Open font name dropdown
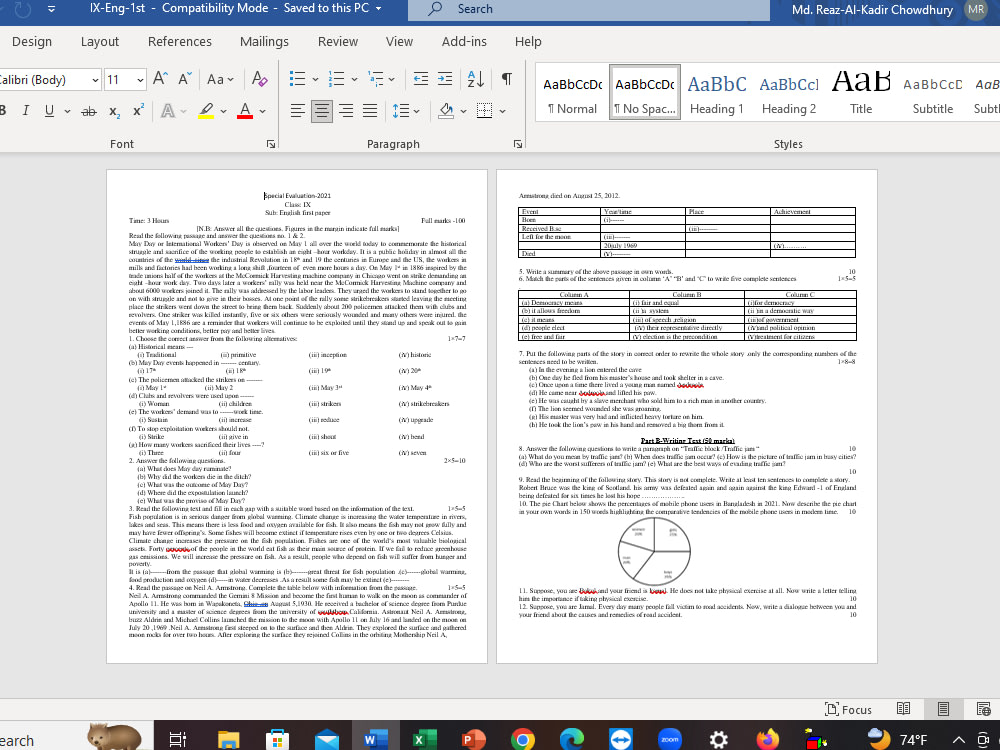This screenshot has width=1000, height=750. (x=96, y=80)
